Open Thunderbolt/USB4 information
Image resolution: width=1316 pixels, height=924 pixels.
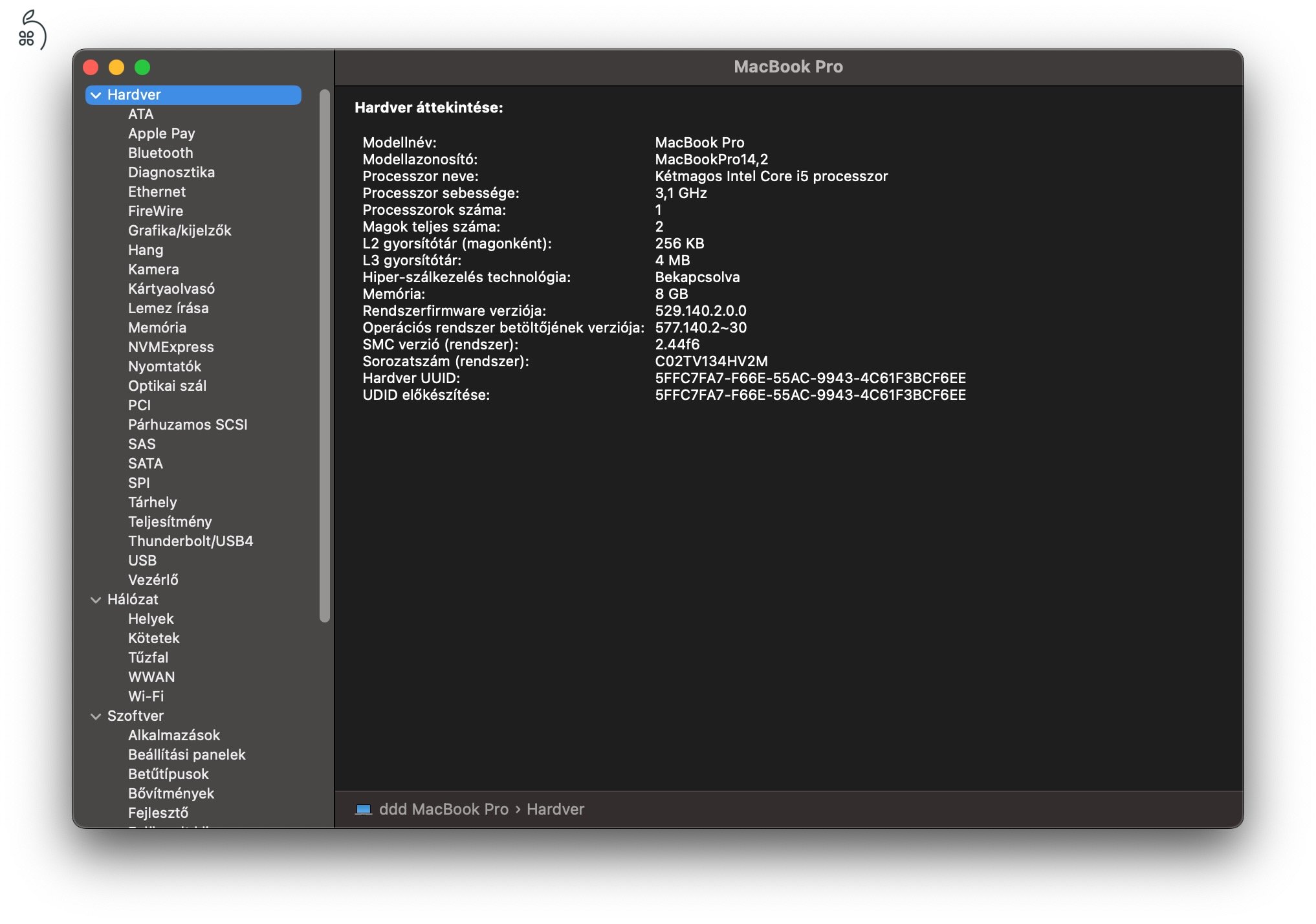pyautogui.click(x=192, y=541)
